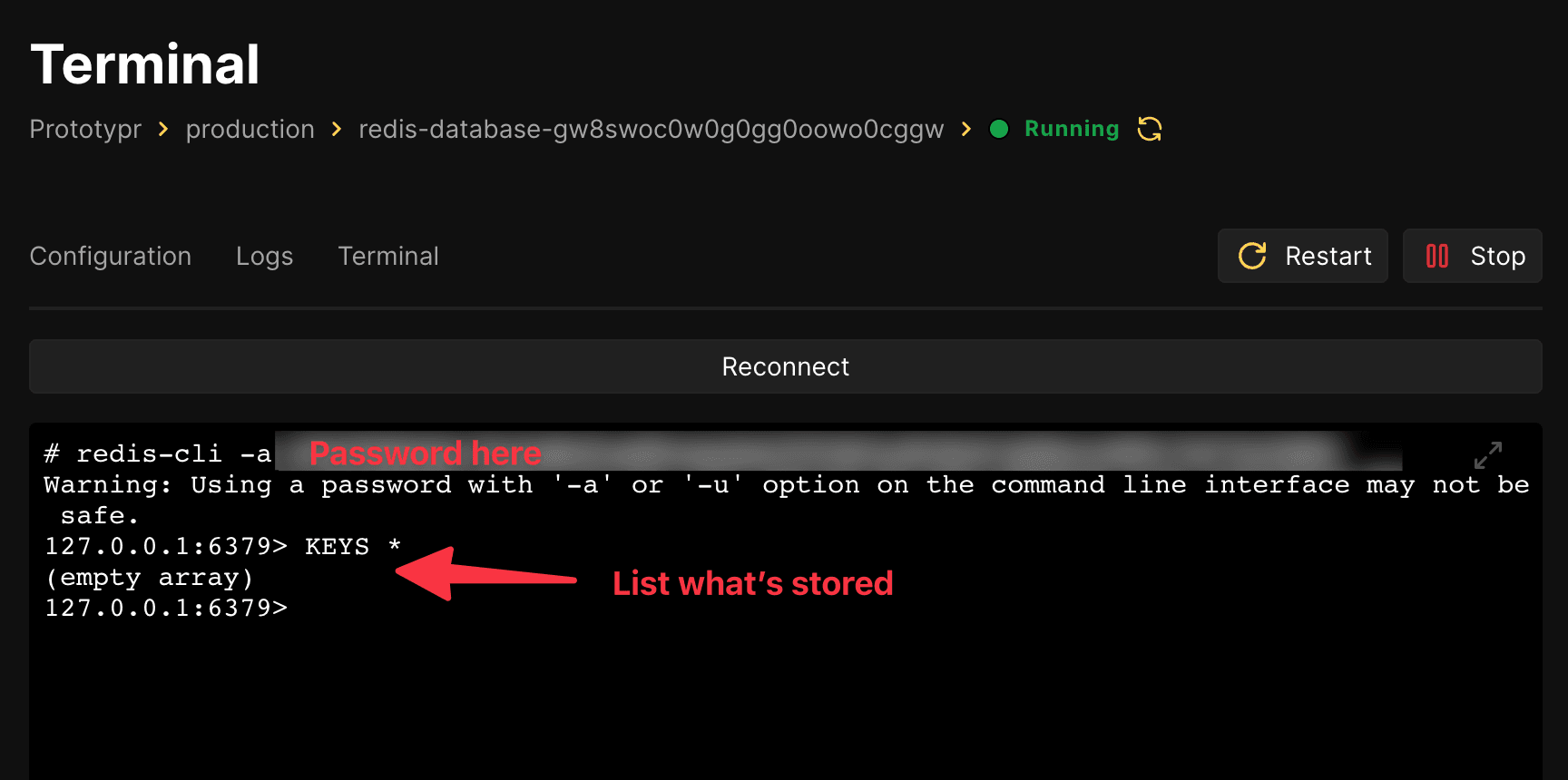1568x780 pixels.
Task: Click the refresh status icon beside Running
Action: click(1150, 129)
